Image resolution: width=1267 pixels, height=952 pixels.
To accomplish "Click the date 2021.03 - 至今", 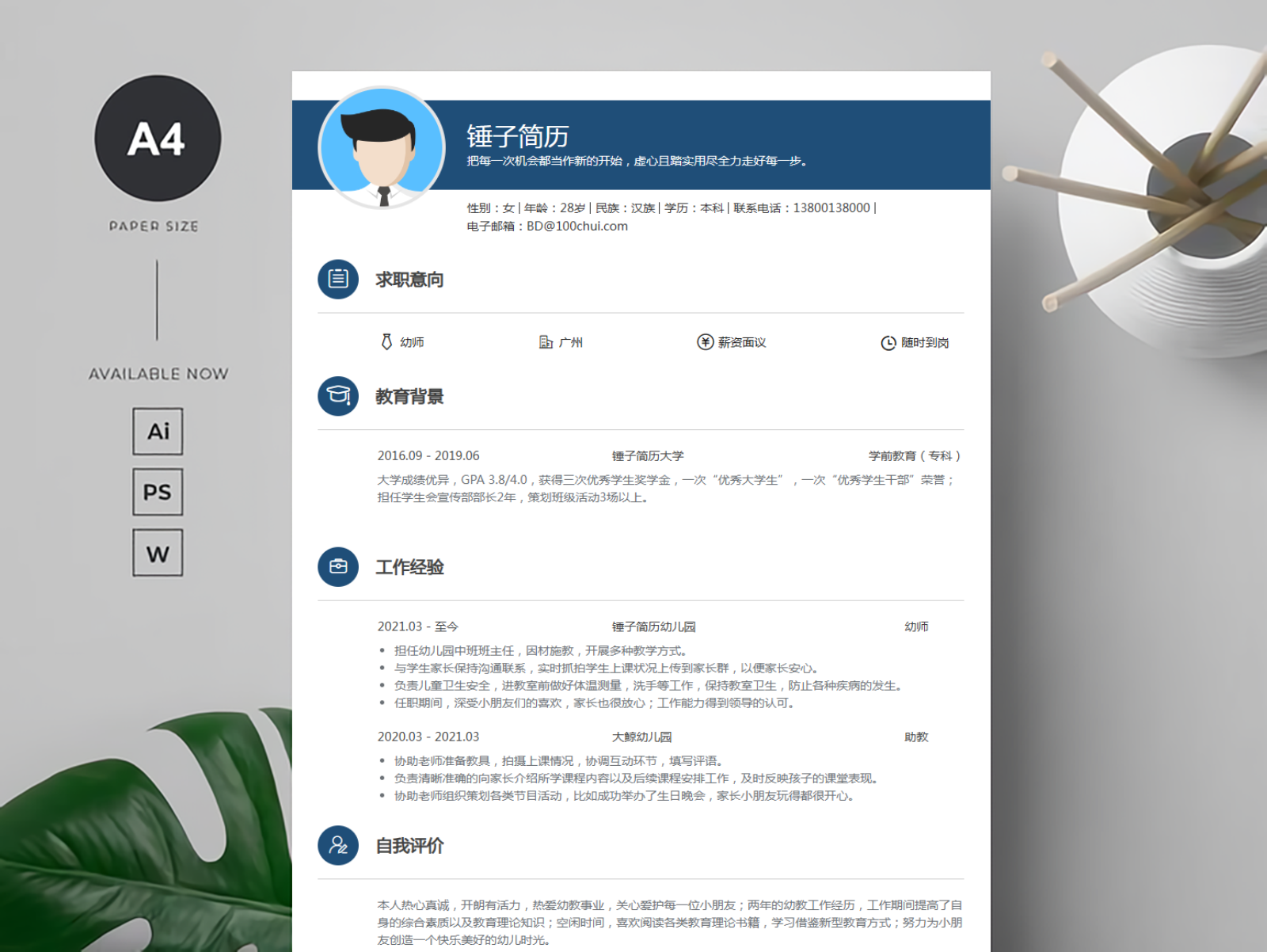I will coord(418,626).
